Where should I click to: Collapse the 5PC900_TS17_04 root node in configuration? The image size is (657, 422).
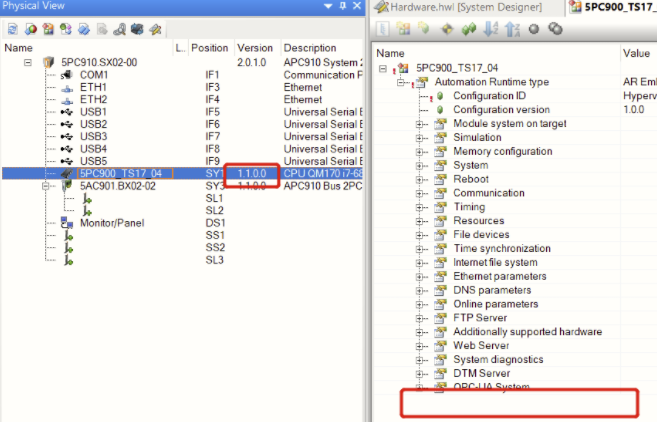(383, 68)
